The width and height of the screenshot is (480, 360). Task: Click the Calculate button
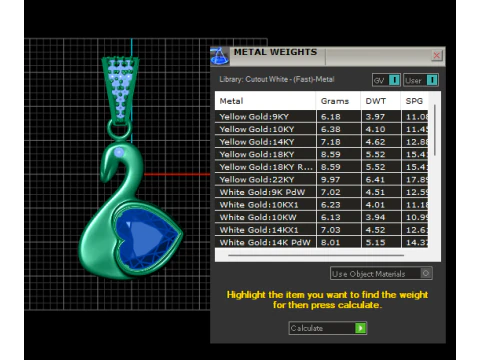pos(327,328)
